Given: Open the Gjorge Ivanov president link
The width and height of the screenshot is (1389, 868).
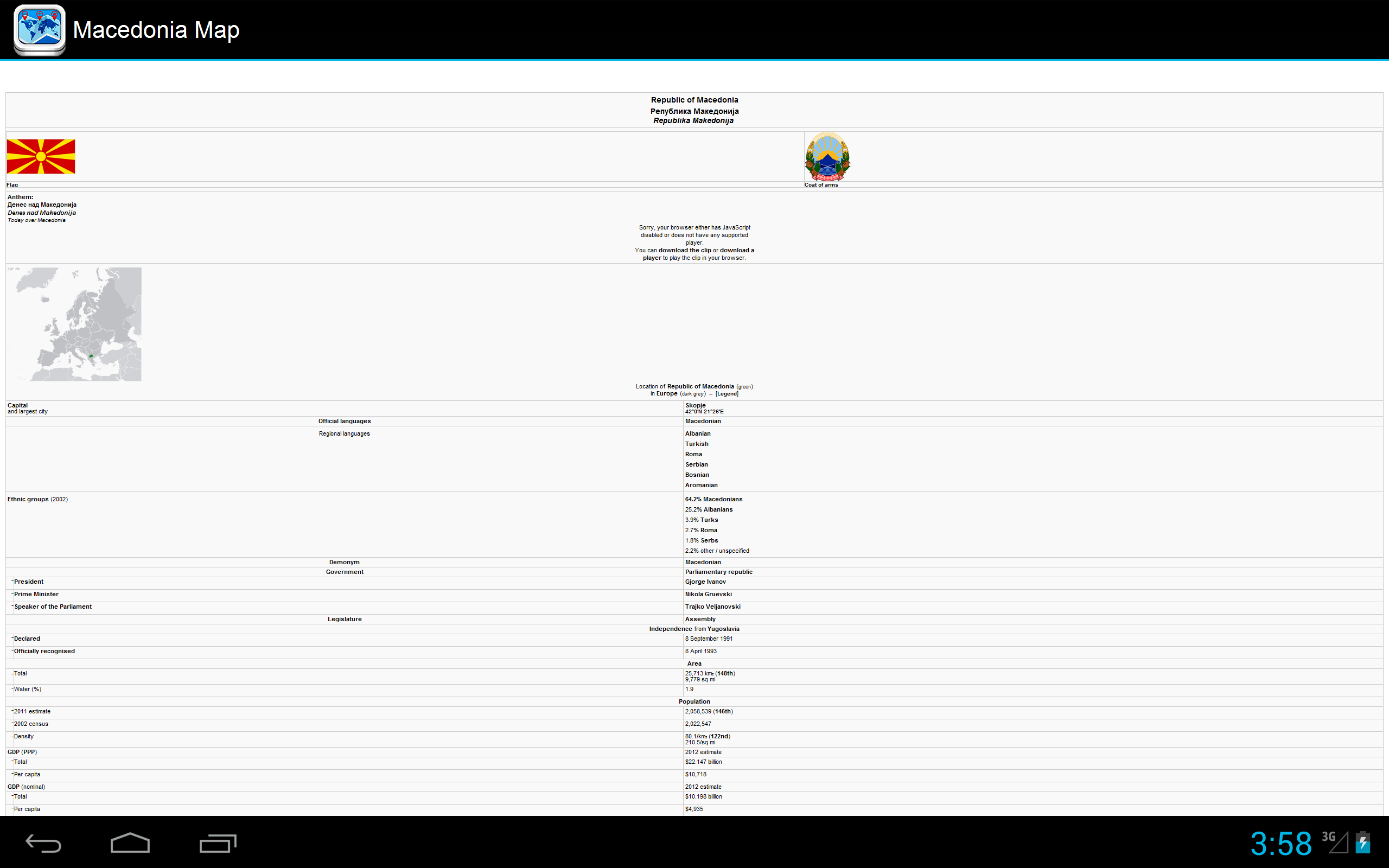Looking at the screenshot, I should (705, 582).
